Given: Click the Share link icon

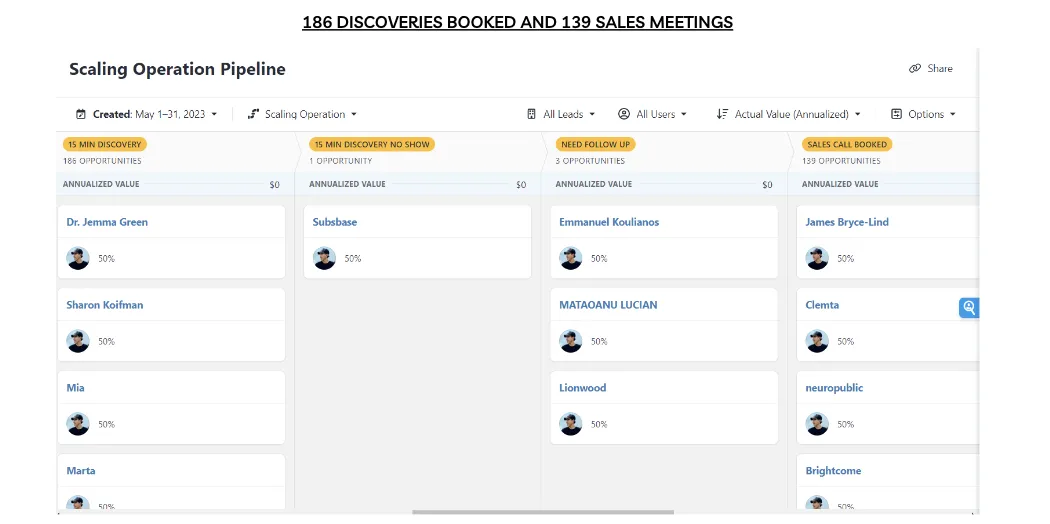Looking at the screenshot, I should pyautogui.click(x=914, y=69).
